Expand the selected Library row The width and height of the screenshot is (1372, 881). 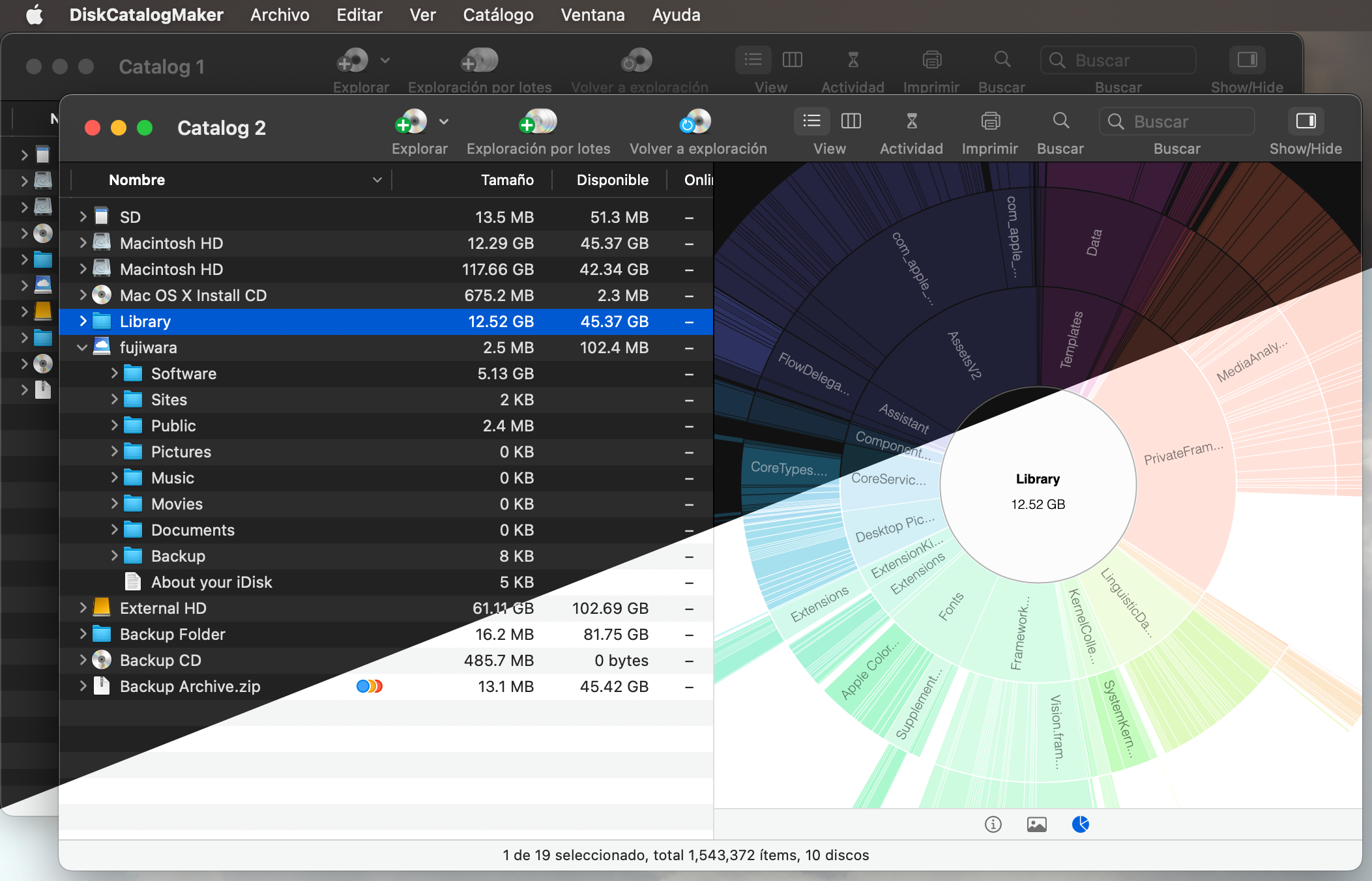83,321
